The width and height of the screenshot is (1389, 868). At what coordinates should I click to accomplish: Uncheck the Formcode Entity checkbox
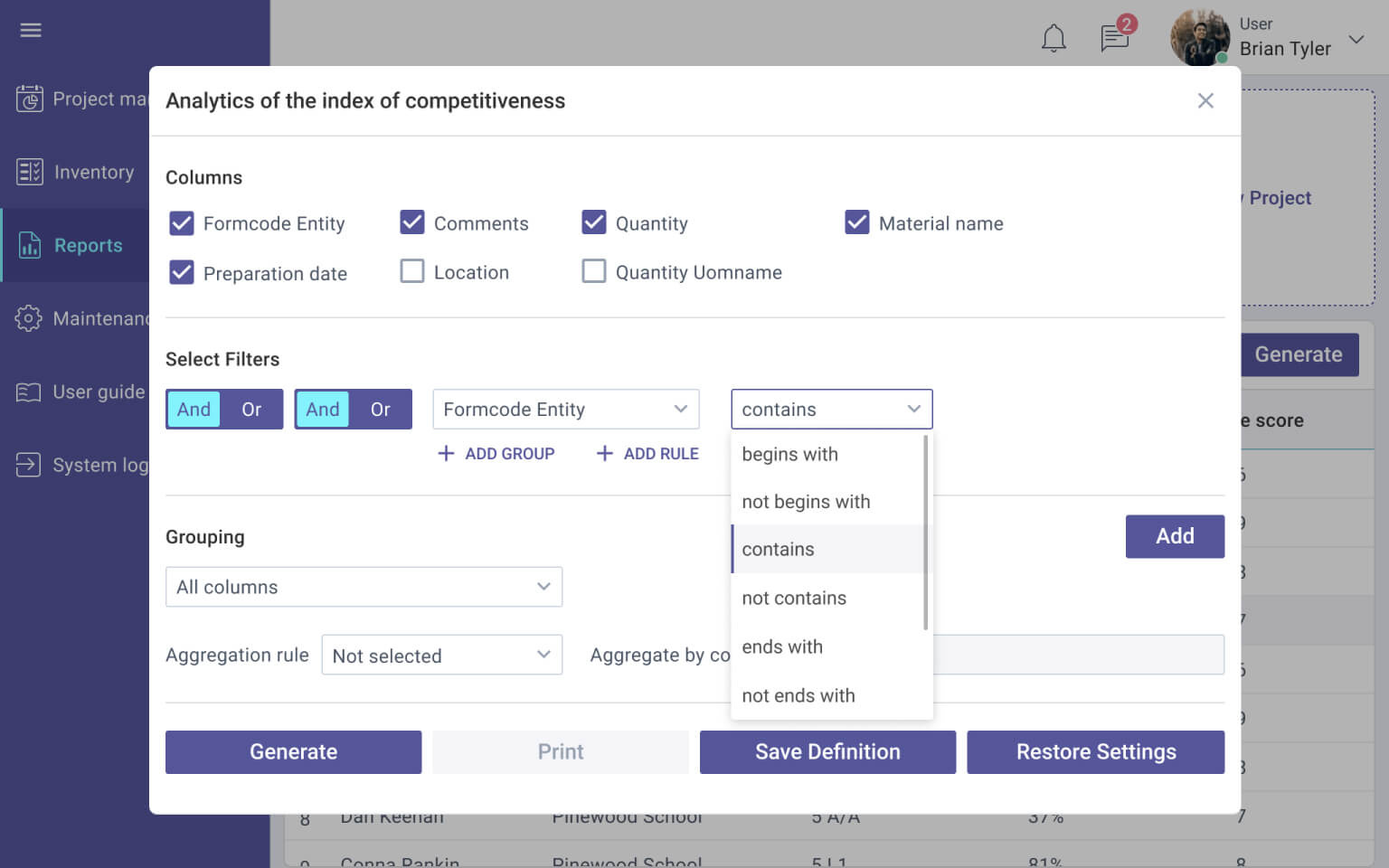tap(182, 222)
